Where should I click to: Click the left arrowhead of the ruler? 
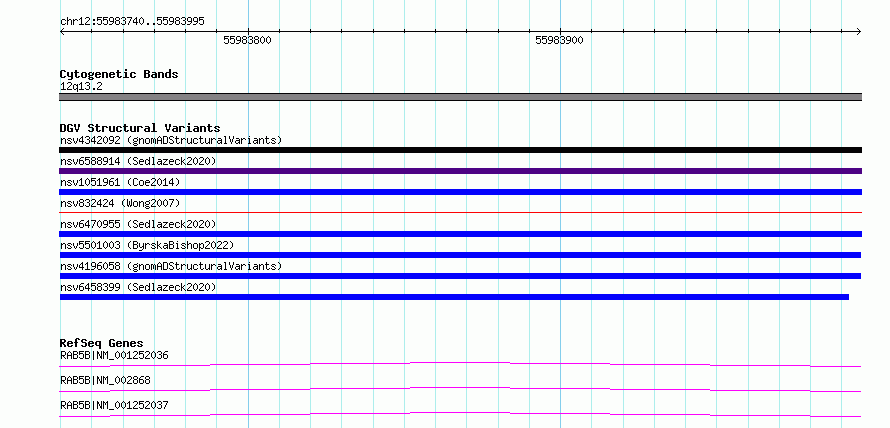(62, 31)
